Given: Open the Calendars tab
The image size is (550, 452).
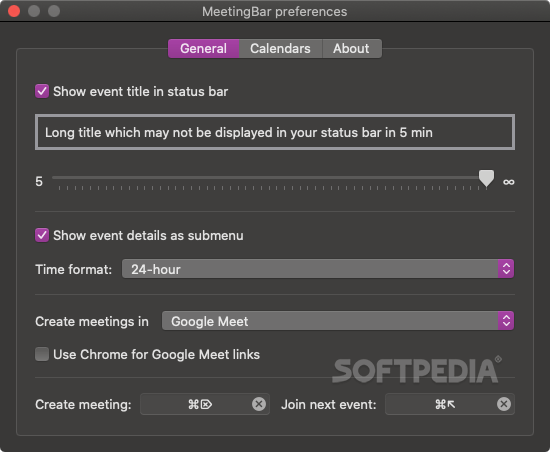Looking at the screenshot, I should click(x=280, y=48).
